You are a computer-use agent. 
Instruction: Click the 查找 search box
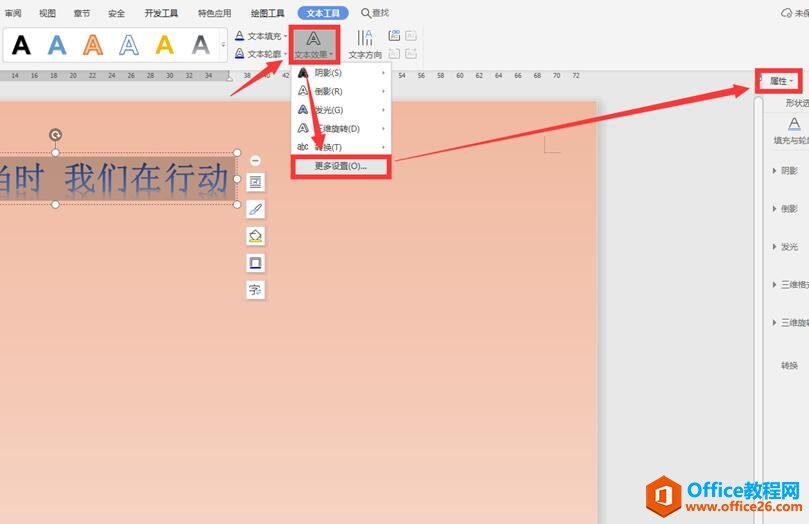tap(375, 13)
